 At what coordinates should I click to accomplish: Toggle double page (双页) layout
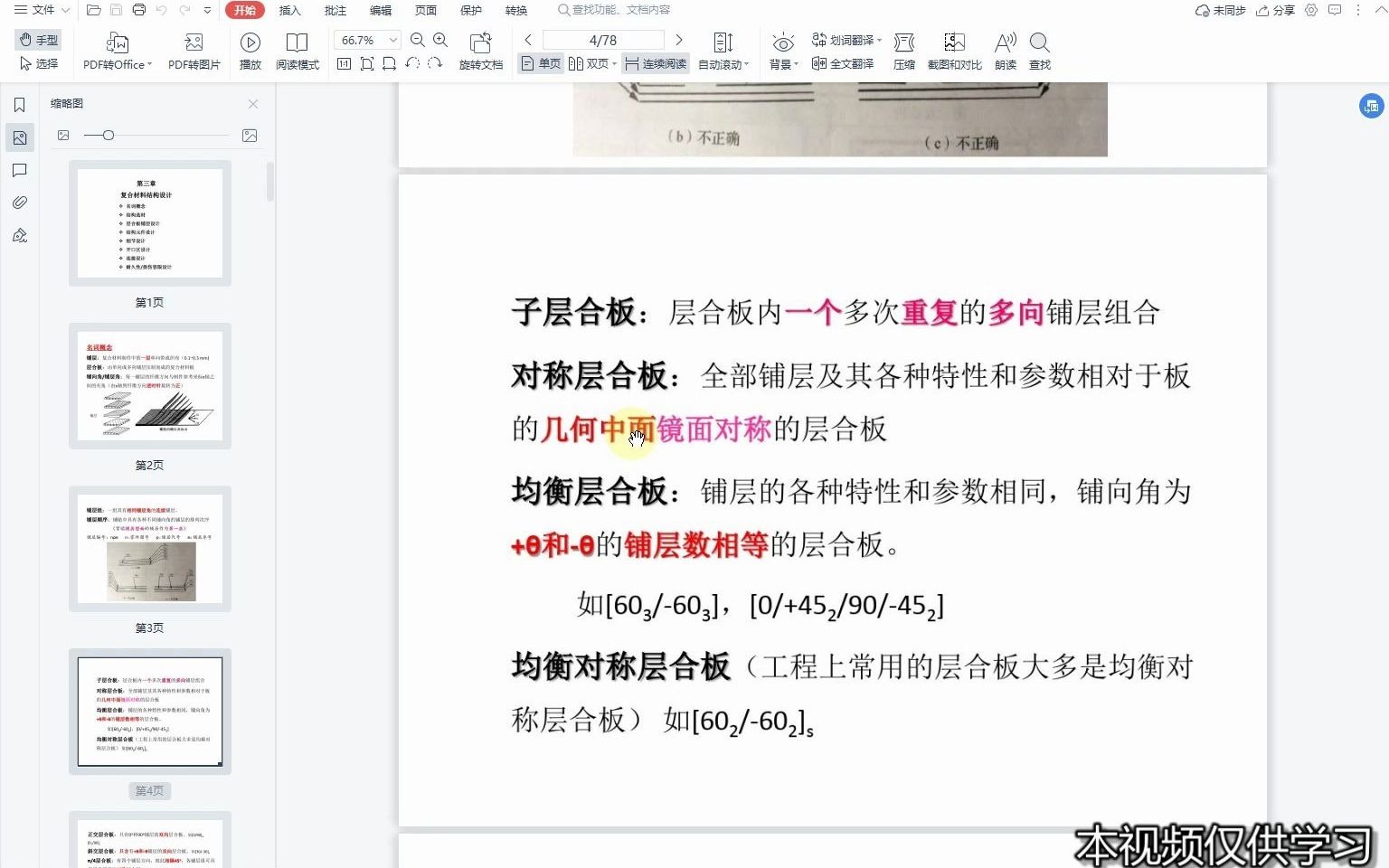click(x=588, y=63)
